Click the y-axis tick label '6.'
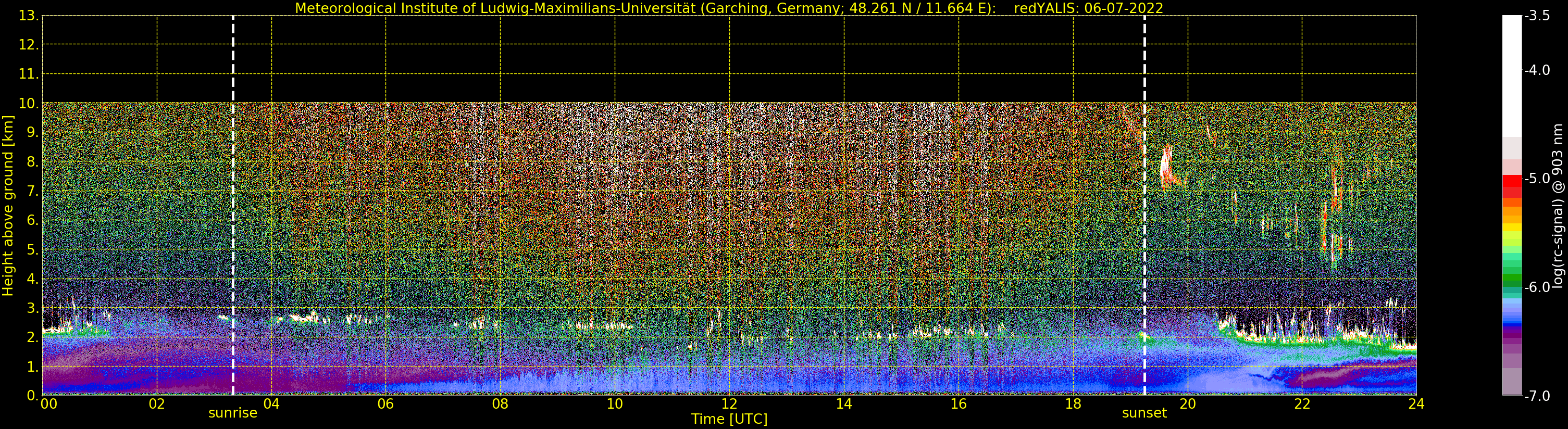This screenshot has height=429, width=1568. click(33, 220)
